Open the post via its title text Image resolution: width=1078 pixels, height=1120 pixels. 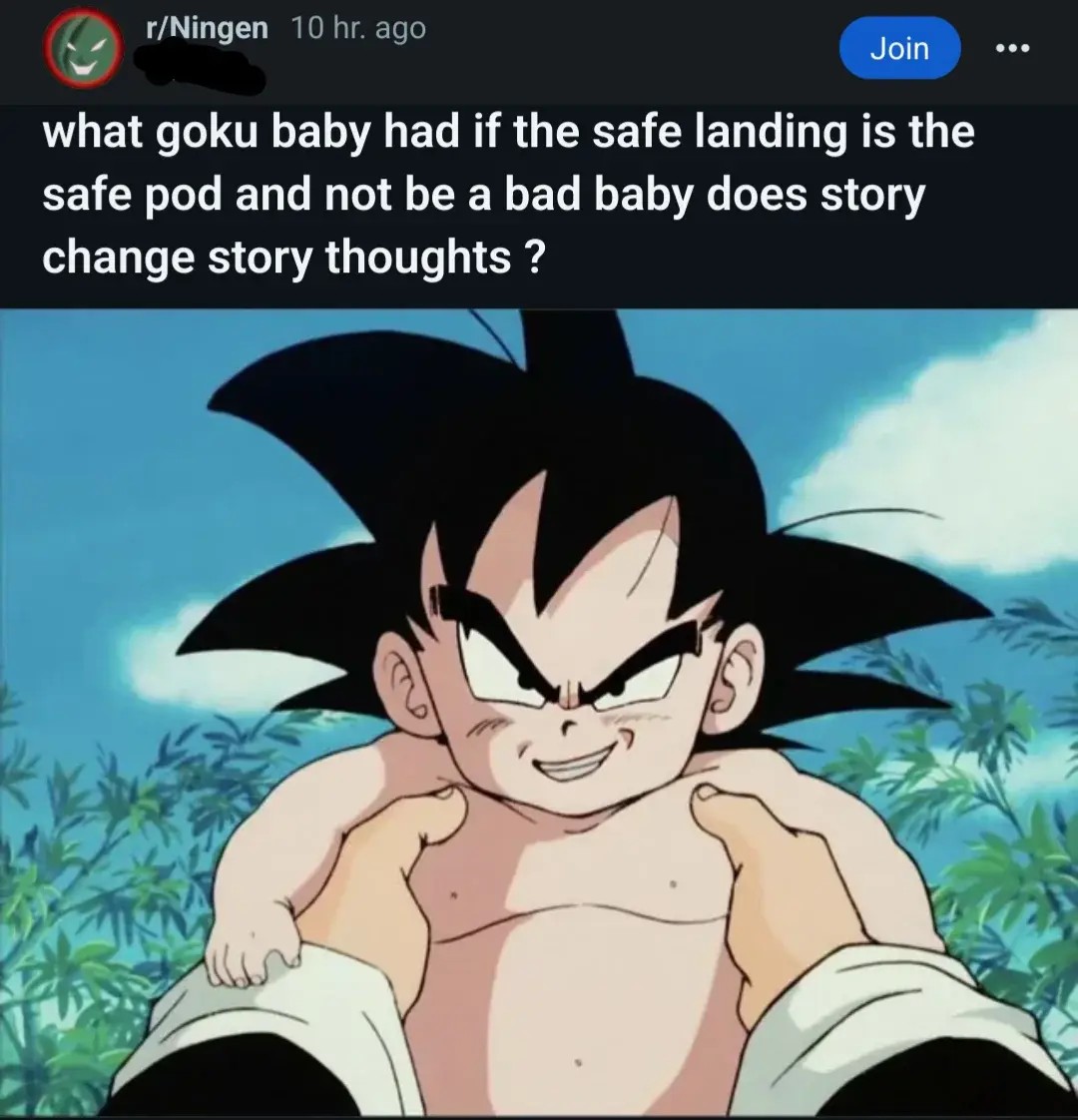point(508,195)
